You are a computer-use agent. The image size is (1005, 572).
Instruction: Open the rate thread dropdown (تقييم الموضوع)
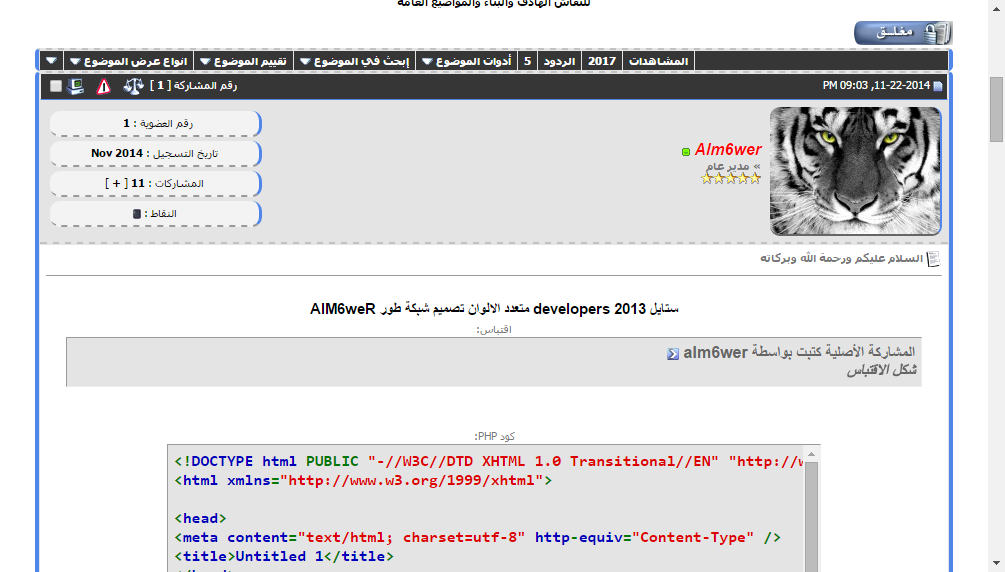[x=243, y=61]
